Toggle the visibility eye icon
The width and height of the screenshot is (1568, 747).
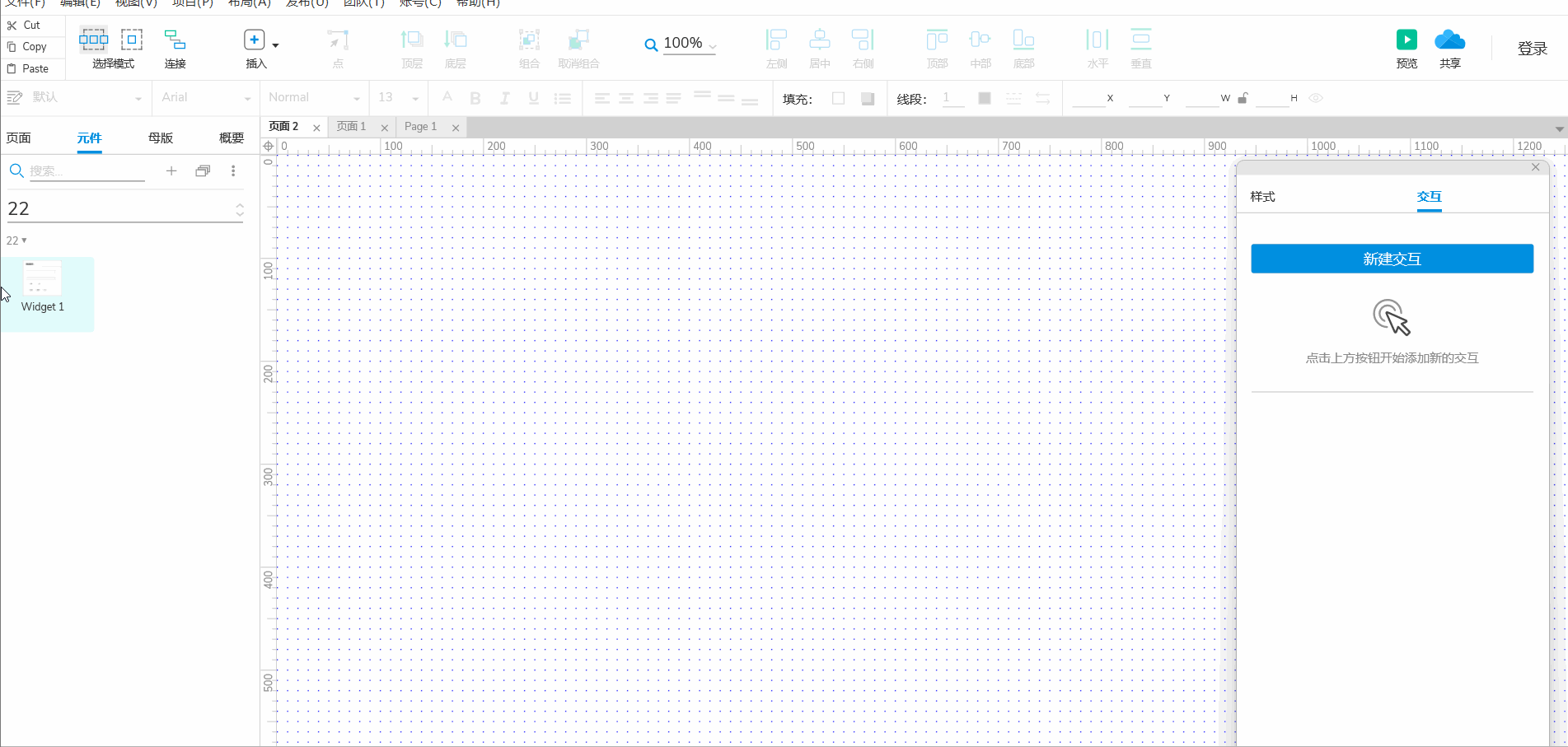(x=1316, y=98)
